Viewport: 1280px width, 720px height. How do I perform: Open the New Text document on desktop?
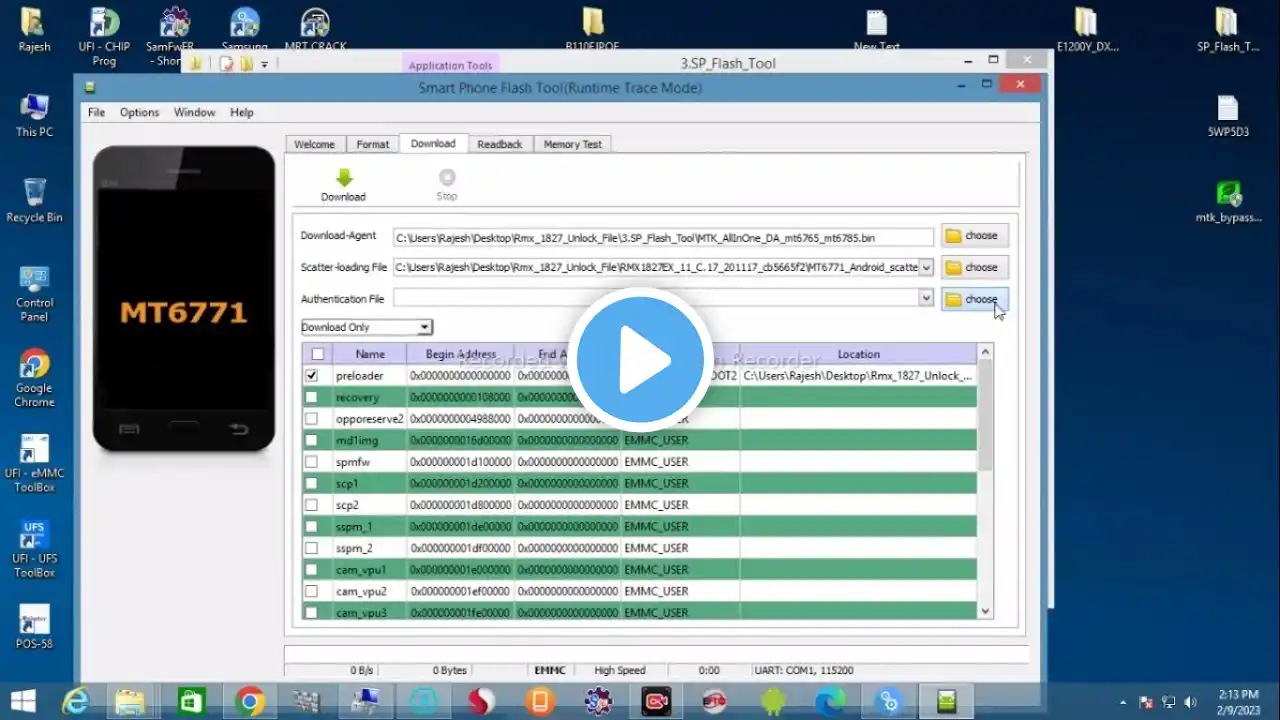[x=877, y=29]
